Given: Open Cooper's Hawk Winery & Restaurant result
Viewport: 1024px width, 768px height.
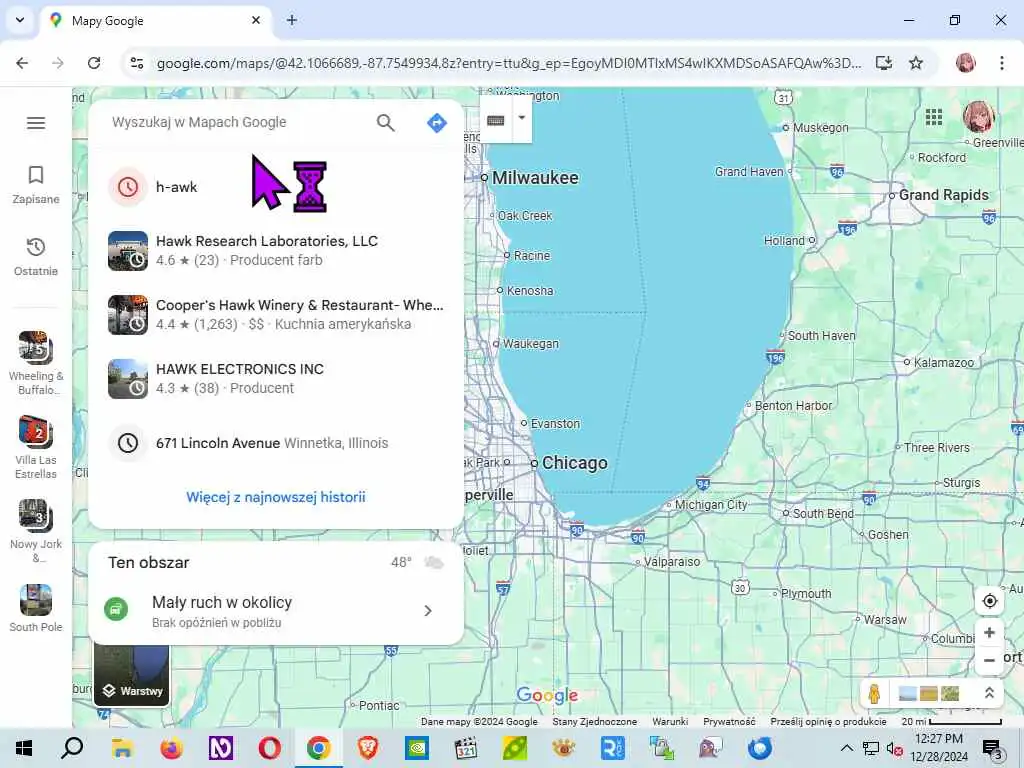Looking at the screenshot, I should click(276, 315).
